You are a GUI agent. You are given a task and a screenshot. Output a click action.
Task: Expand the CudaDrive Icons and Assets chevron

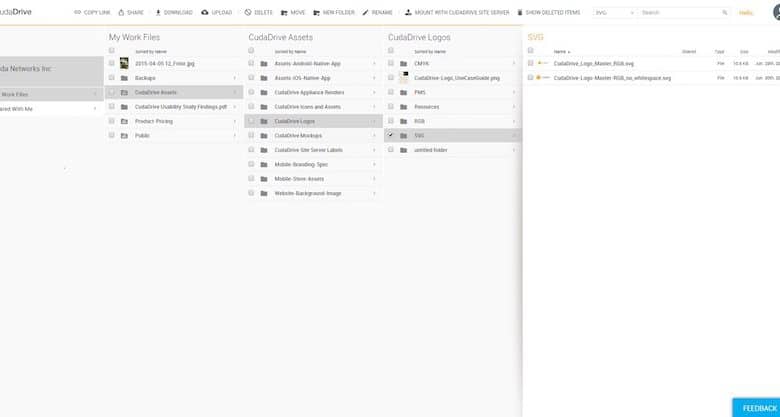click(x=374, y=107)
